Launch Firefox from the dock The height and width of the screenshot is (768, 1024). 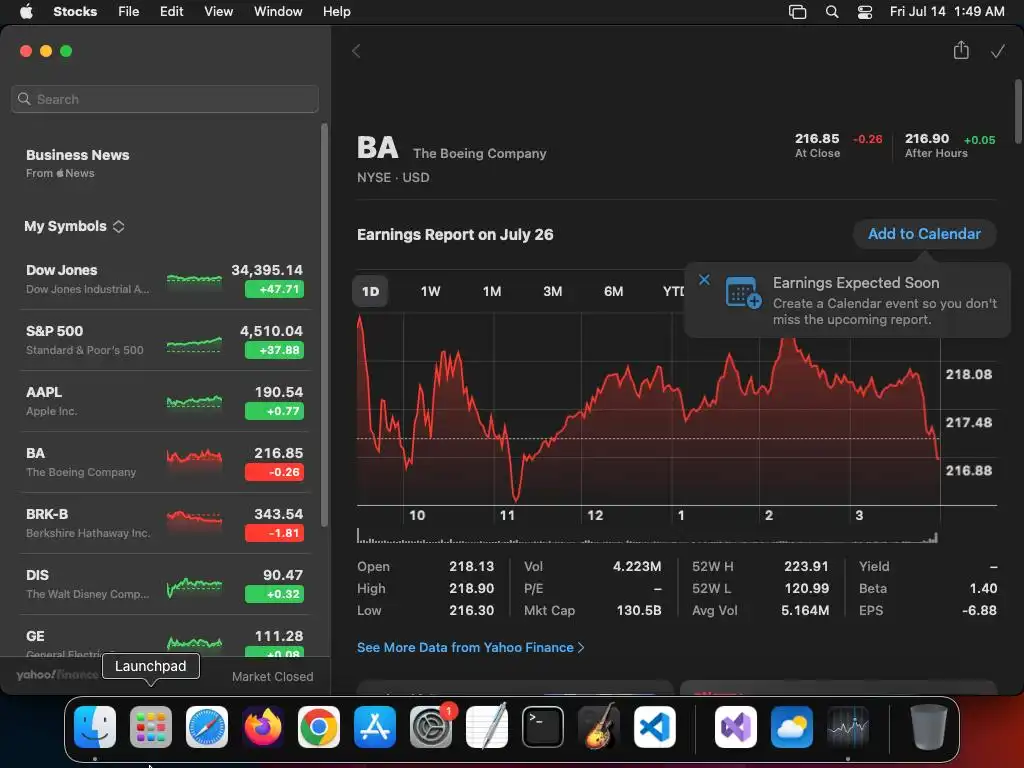coord(263,727)
